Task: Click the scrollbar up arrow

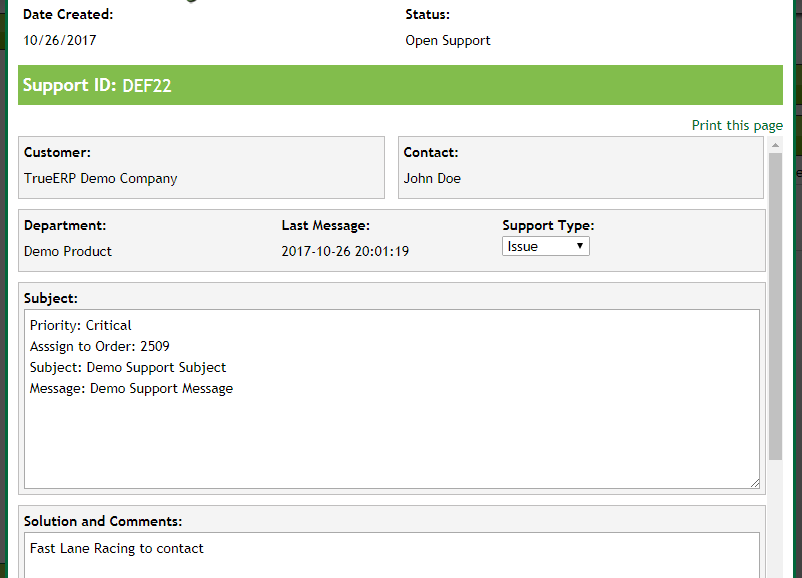Action: pyautogui.click(x=775, y=146)
